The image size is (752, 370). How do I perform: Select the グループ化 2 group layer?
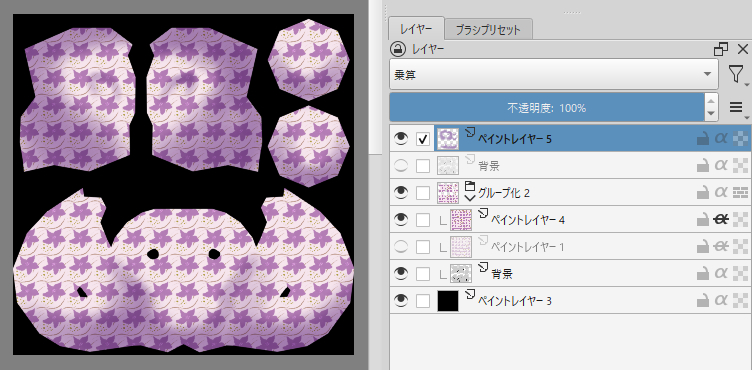tap(504, 193)
